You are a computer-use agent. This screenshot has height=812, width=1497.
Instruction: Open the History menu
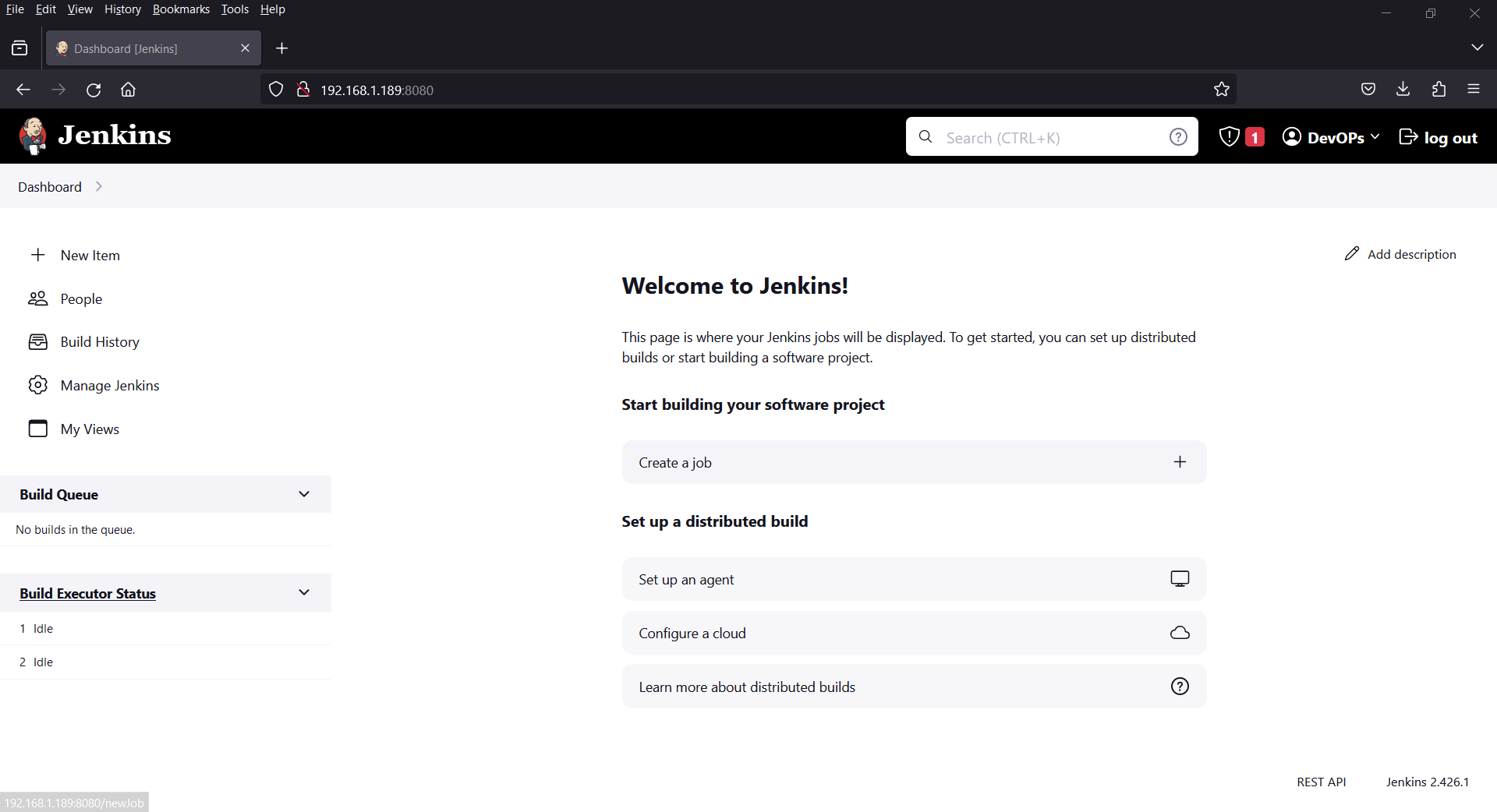click(122, 9)
